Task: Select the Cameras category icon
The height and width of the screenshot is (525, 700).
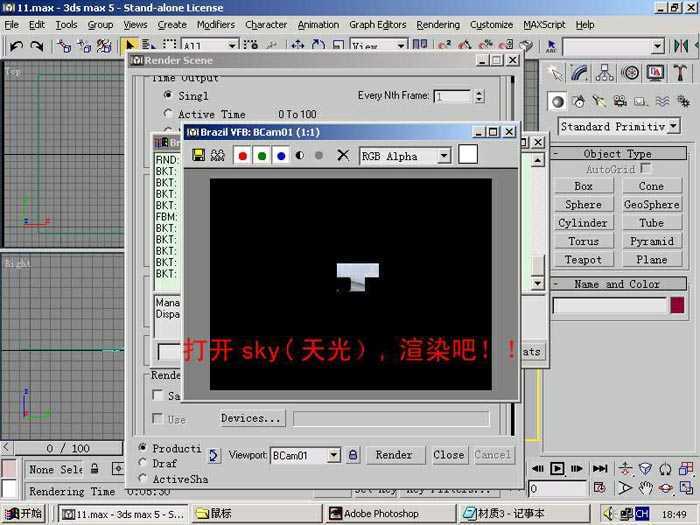Action: (x=620, y=102)
